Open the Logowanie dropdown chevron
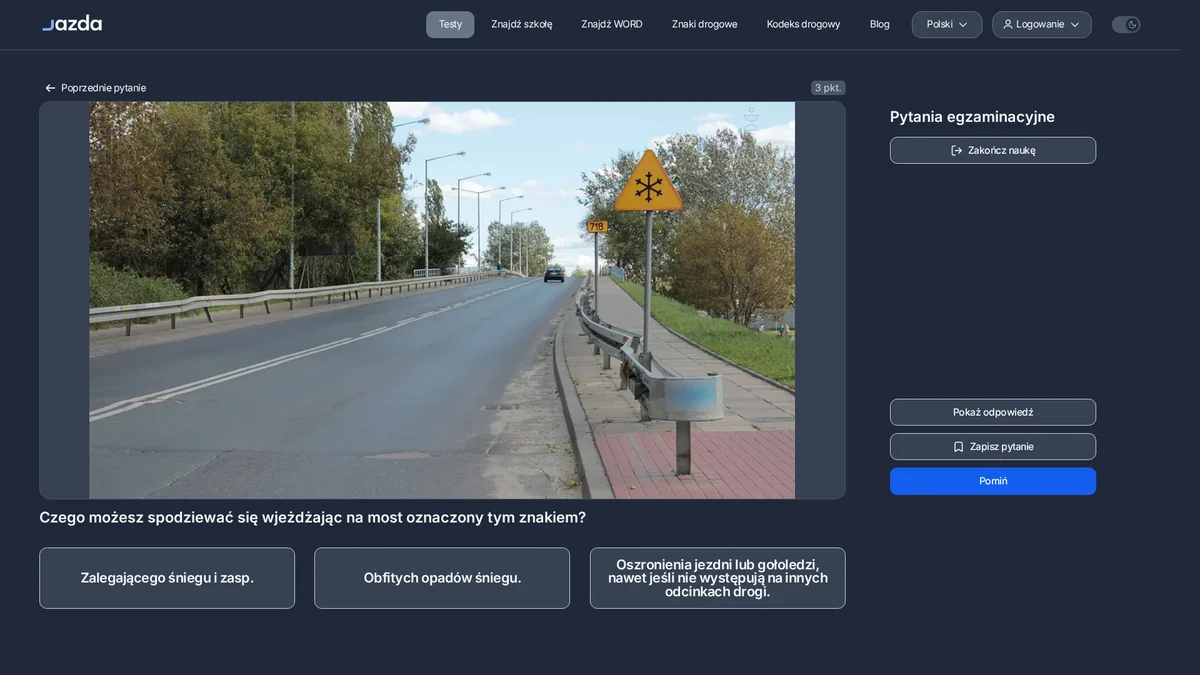1200x675 pixels. click(x=1075, y=24)
